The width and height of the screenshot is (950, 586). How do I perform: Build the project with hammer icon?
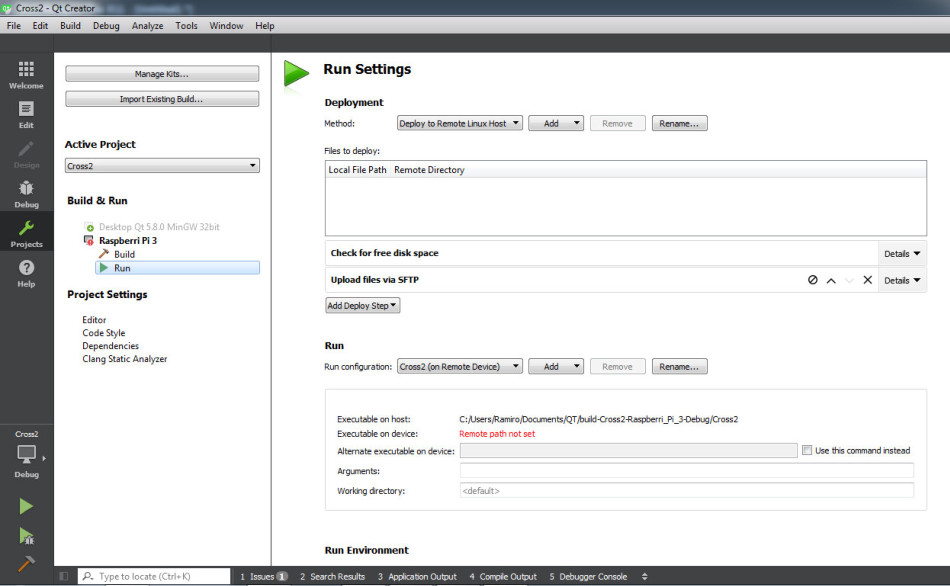click(26, 564)
